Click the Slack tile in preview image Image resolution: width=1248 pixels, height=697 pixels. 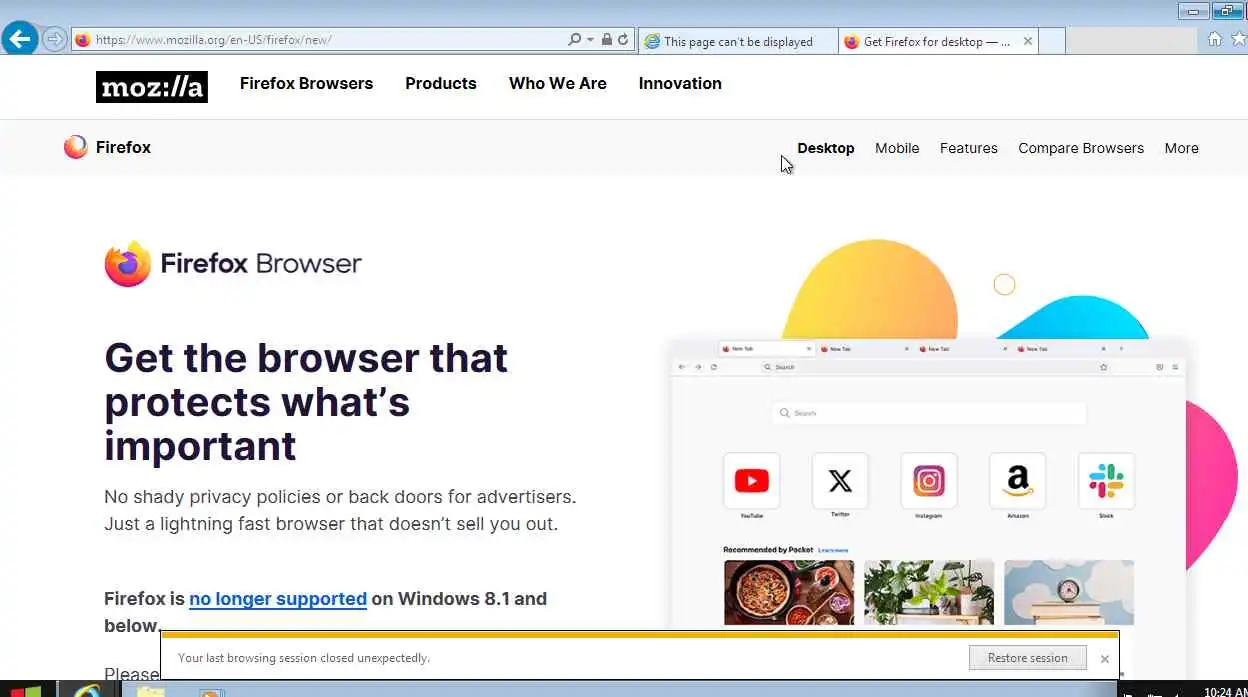tap(1106, 481)
